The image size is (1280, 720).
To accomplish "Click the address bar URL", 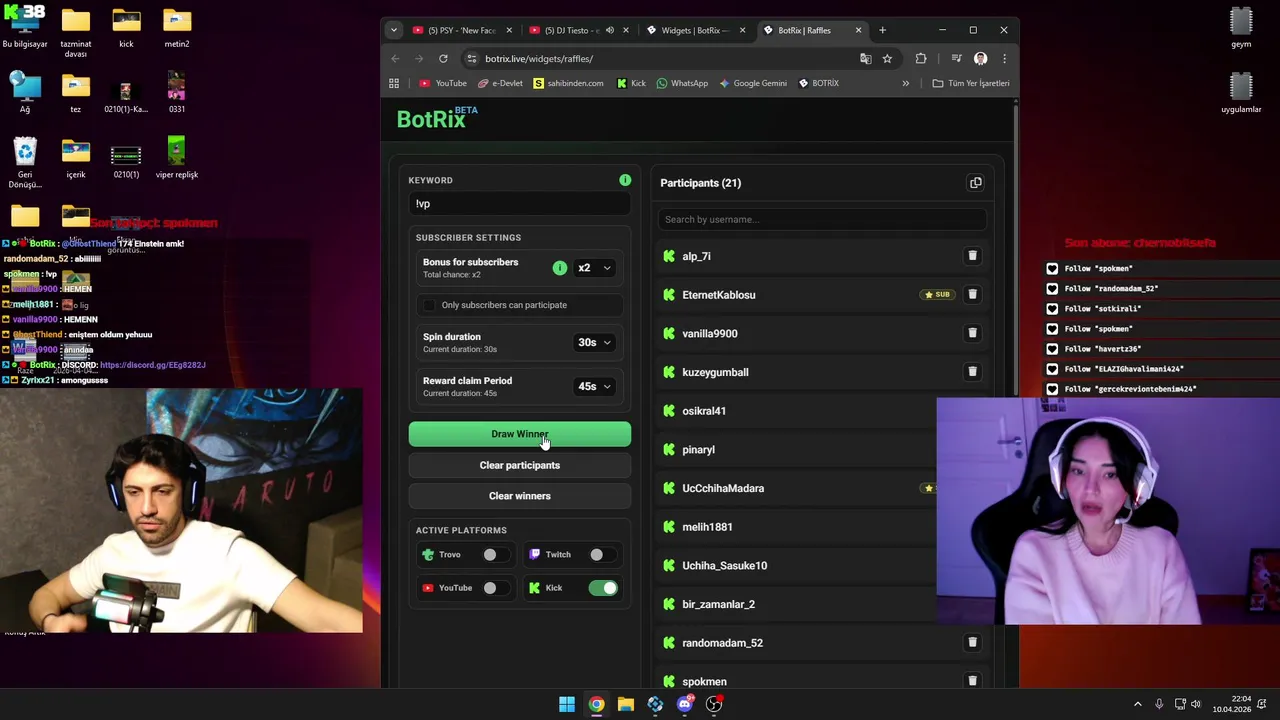I will 539,58.
